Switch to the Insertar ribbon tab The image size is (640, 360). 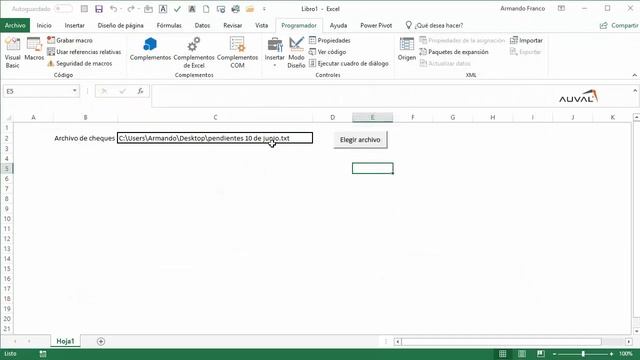pyautogui.click(x=75, y=25)
